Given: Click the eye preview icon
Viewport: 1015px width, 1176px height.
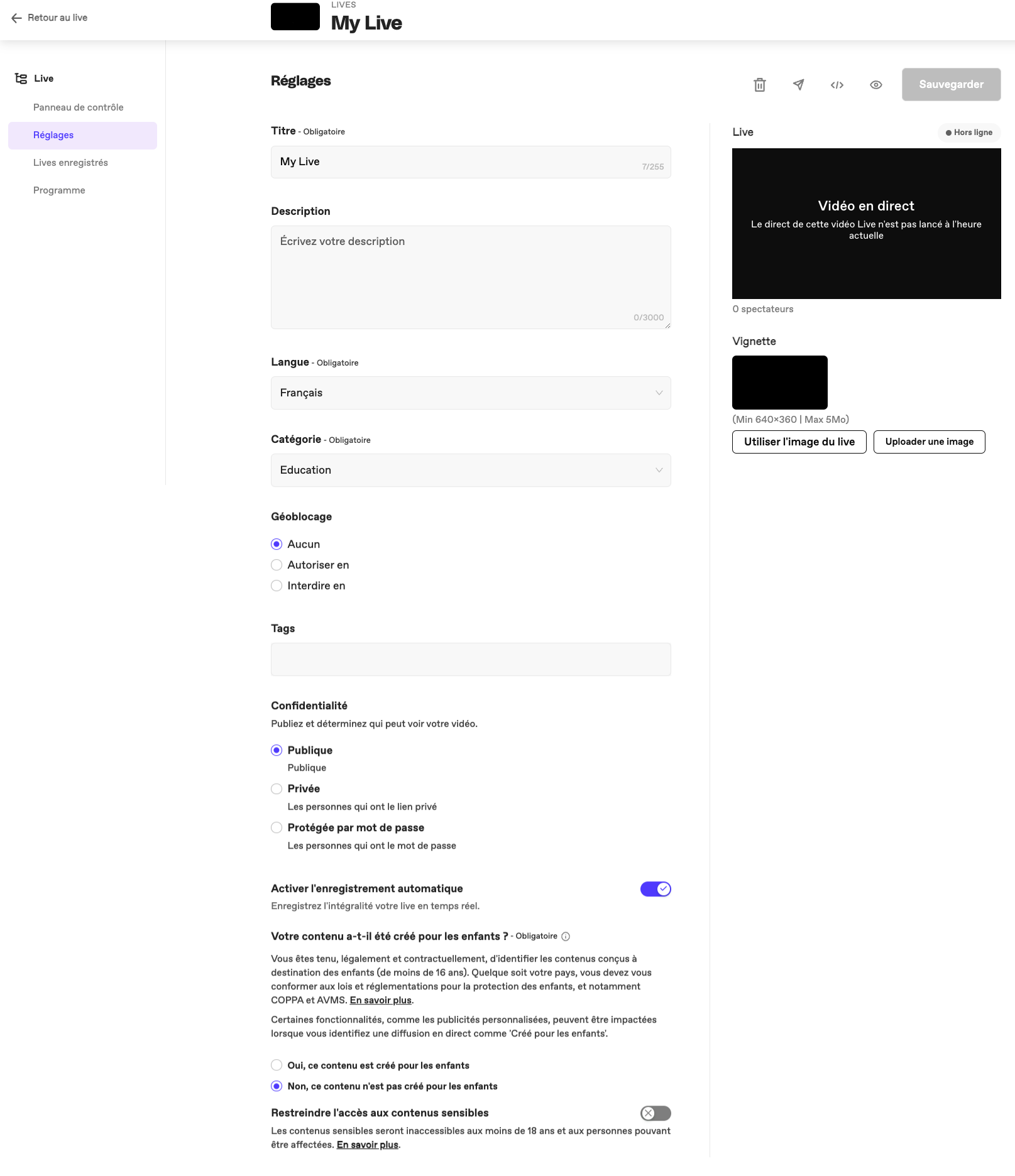Looking at the screenshot, I should 876,85.
